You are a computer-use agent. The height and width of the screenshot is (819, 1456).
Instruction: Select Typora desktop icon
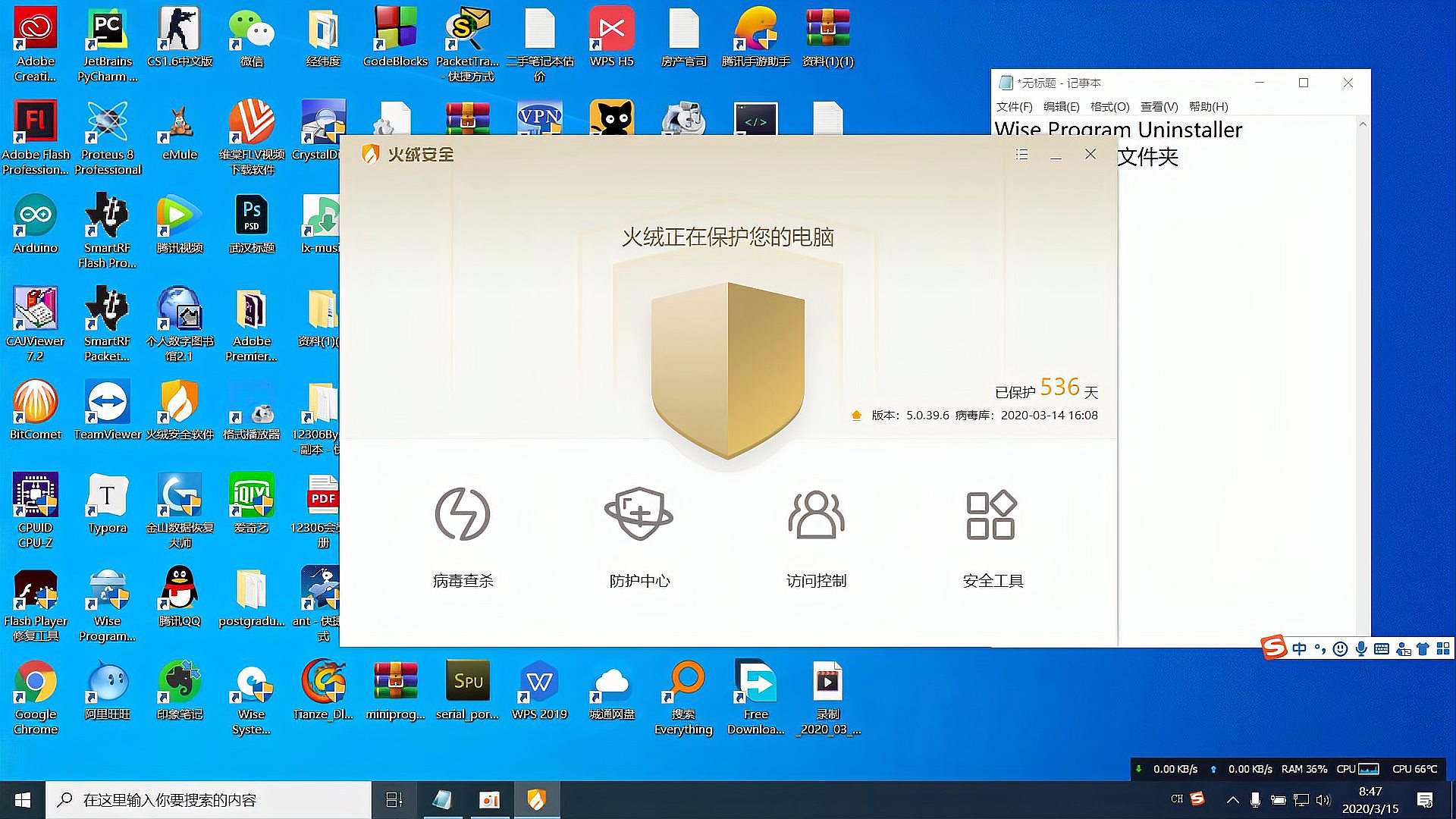coord(108,504)
